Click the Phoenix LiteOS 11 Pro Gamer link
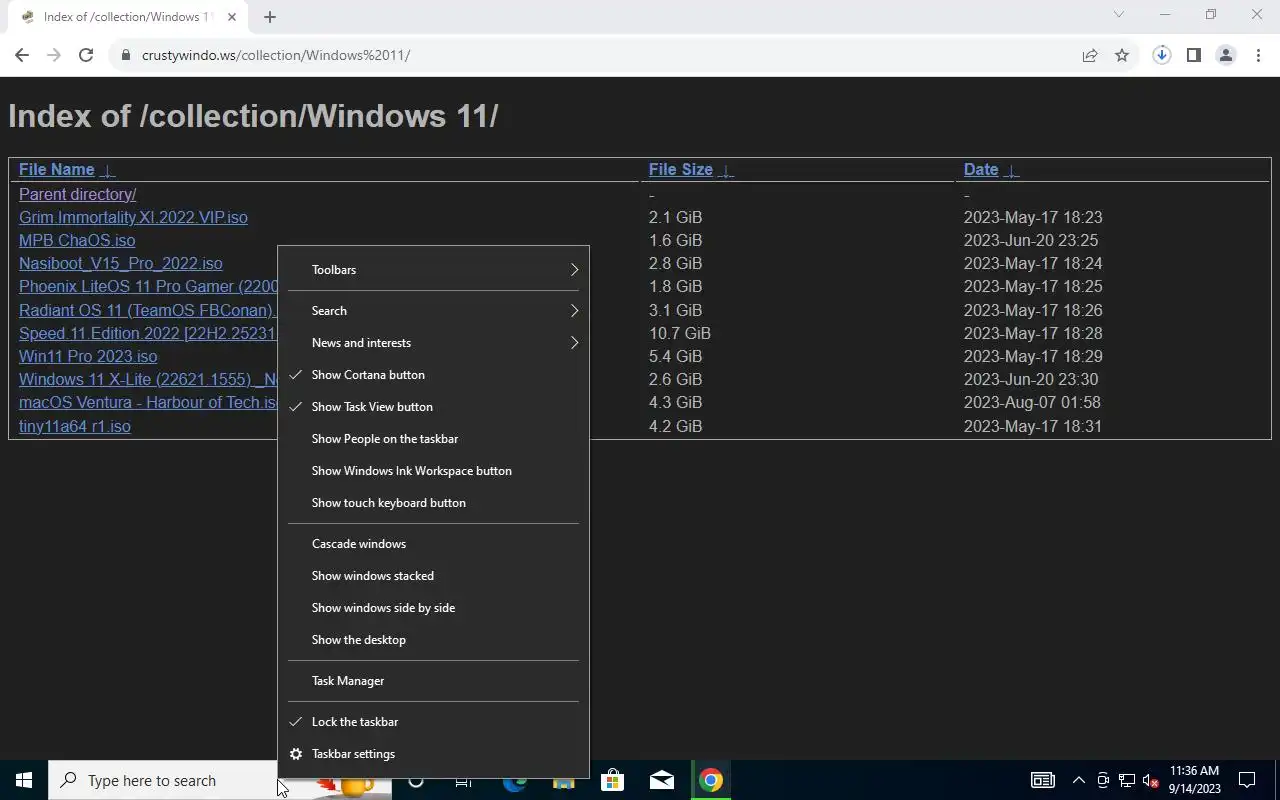This screenshot has height=800, width=1280. pyautogui.click(x=148, y=287)
